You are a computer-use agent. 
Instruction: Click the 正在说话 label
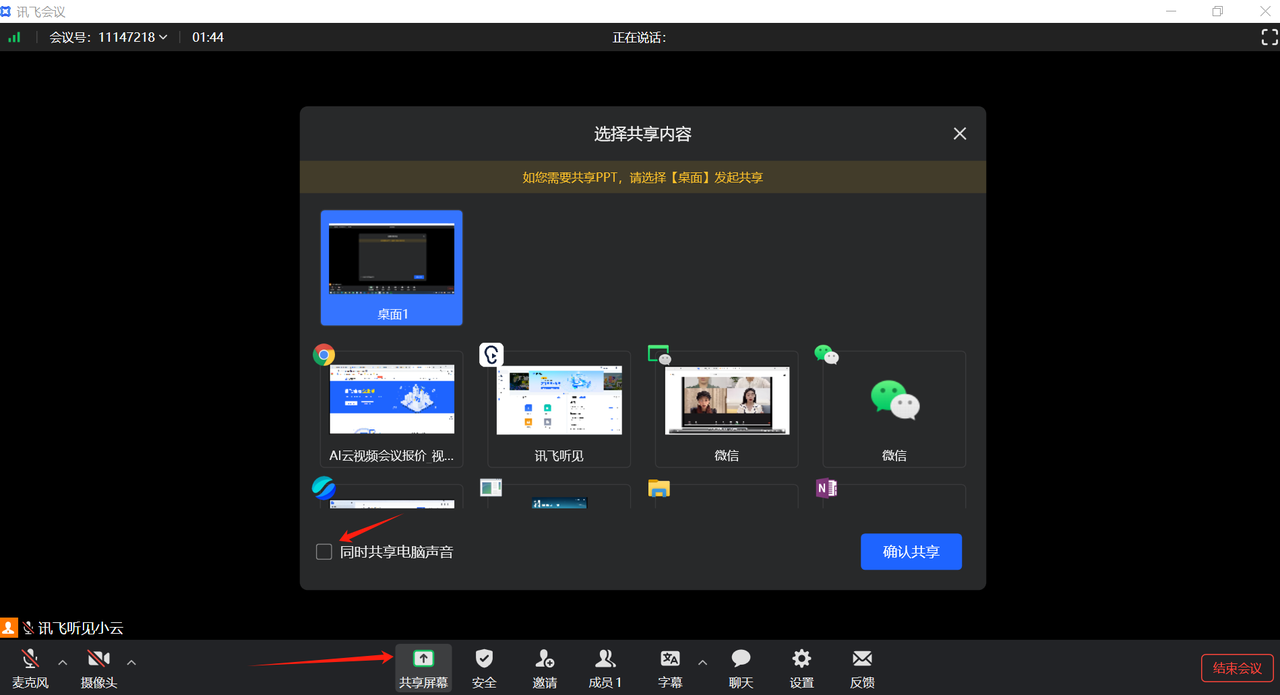[x=639, y=37]
